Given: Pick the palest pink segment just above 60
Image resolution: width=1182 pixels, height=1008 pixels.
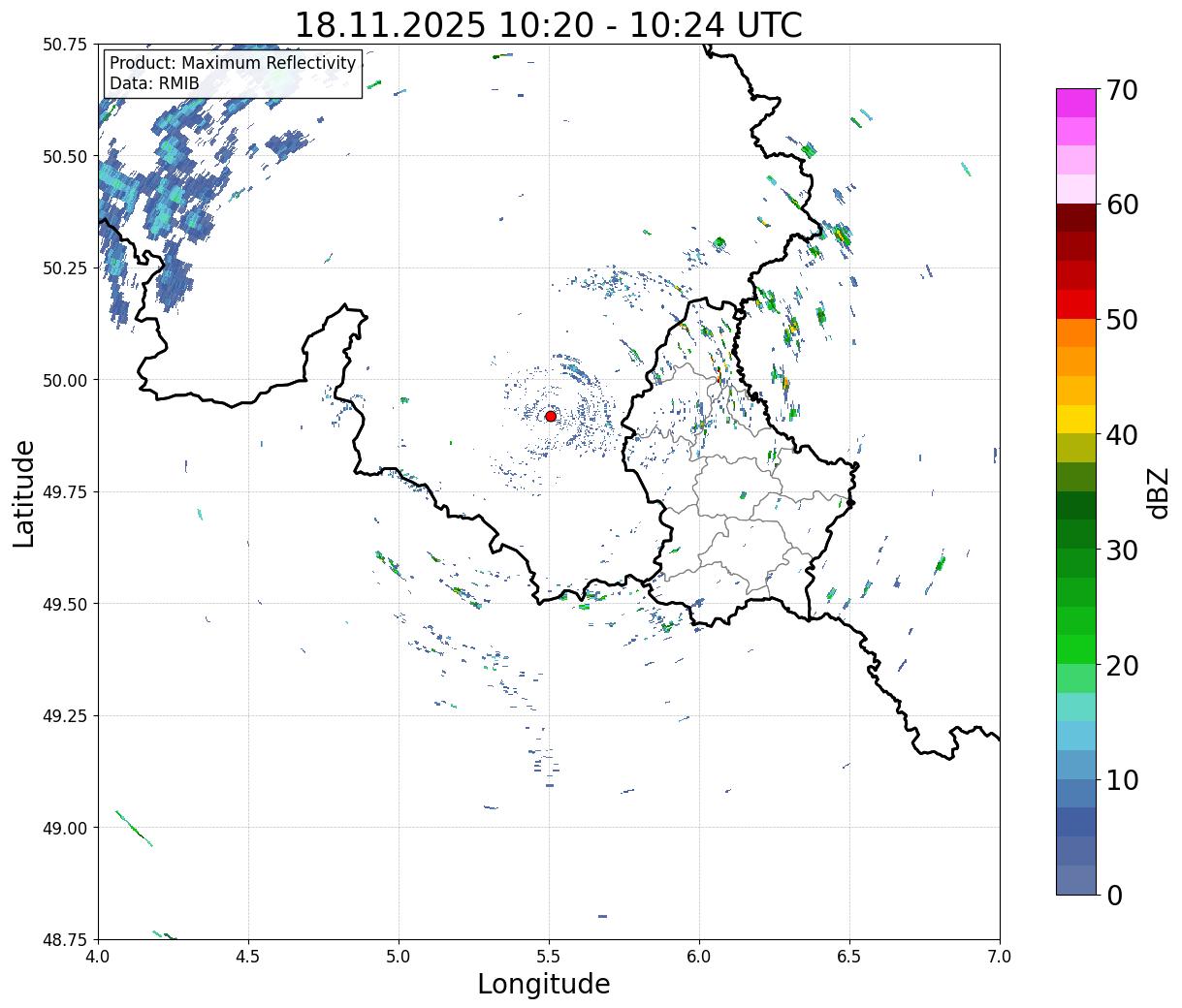Looking at the screenshot, I should [1076, 189].
